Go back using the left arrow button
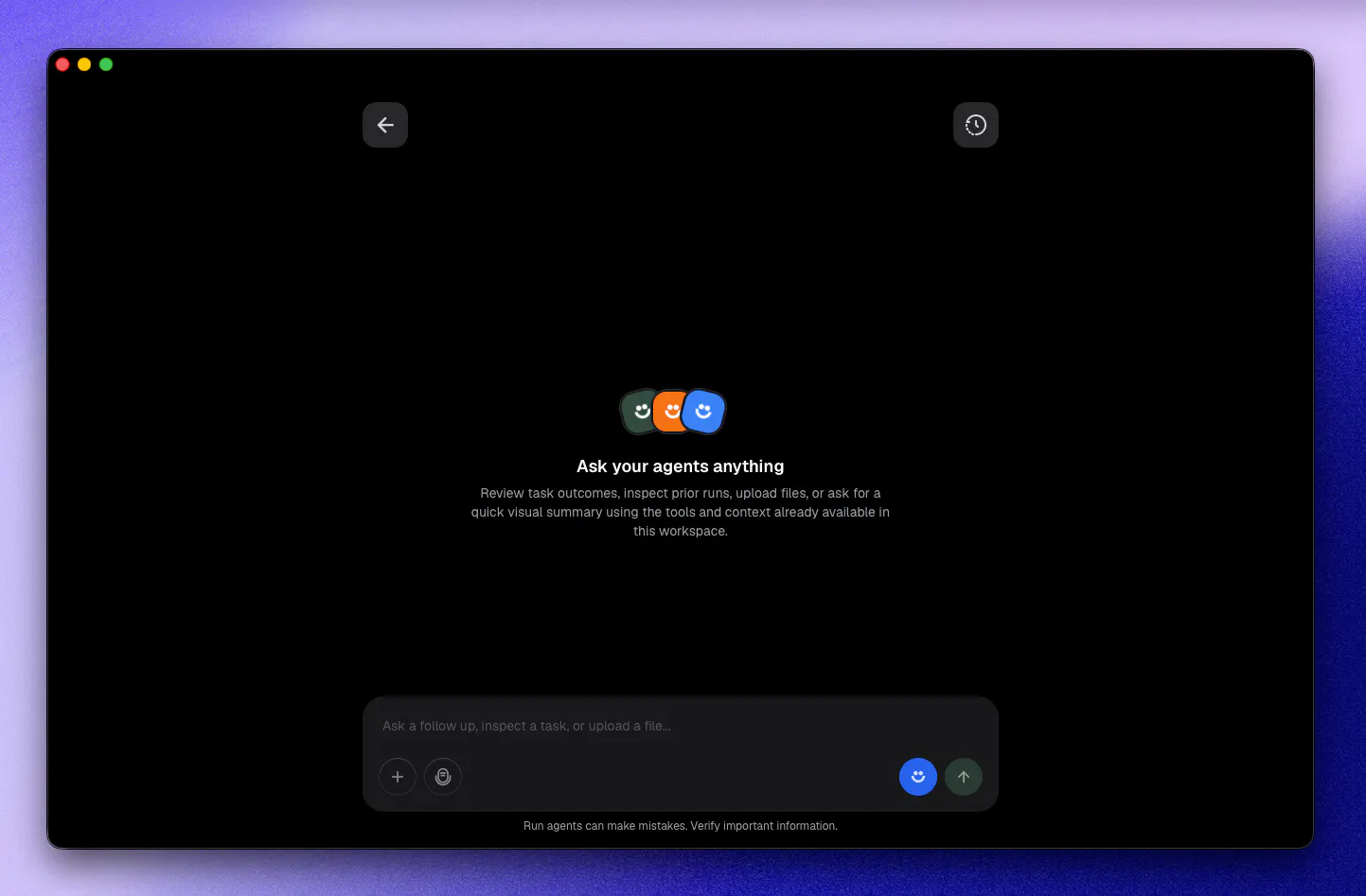This screenshot has width=1366, height=896. pyautogui.click(x=385, y=125)
